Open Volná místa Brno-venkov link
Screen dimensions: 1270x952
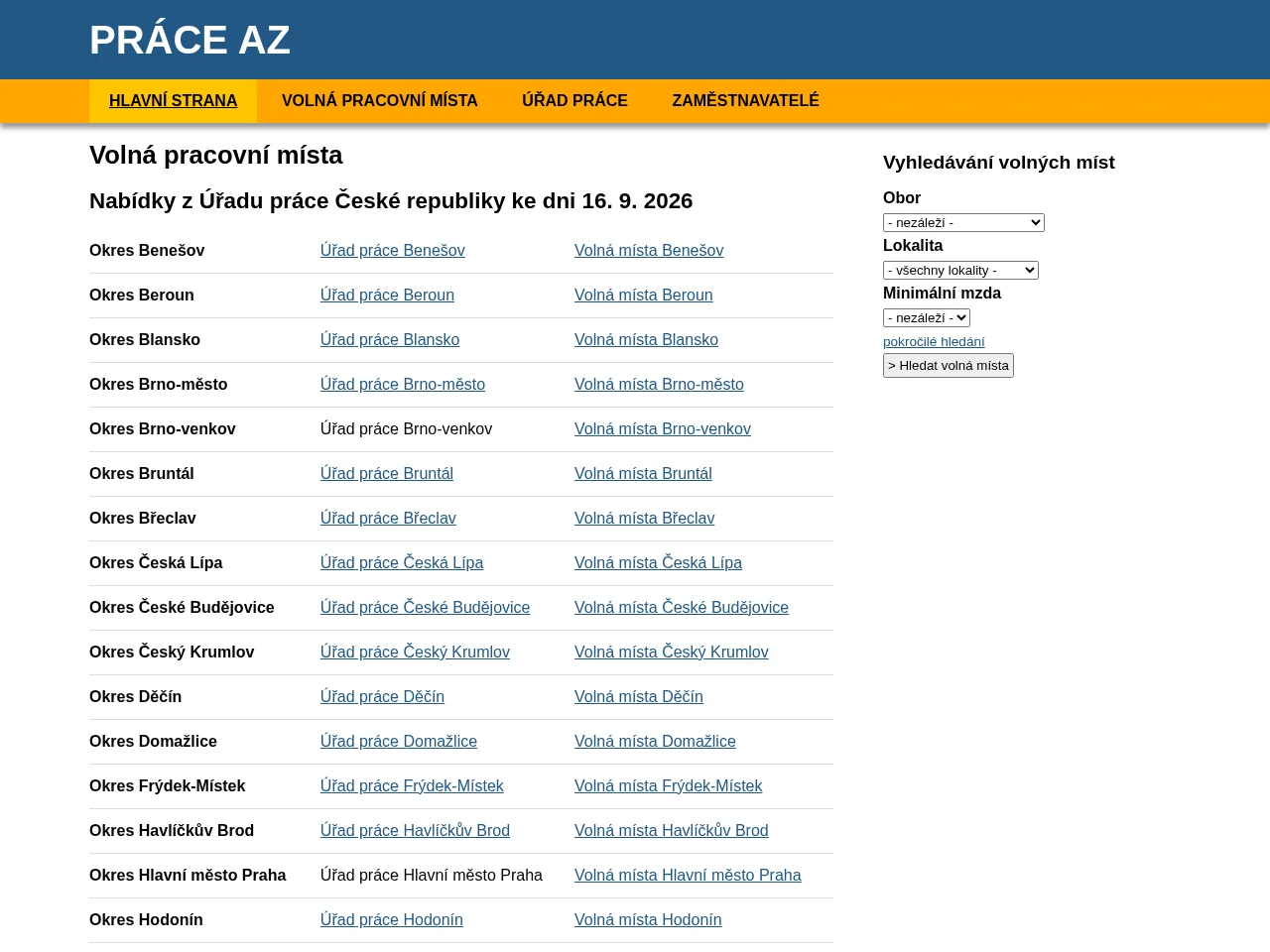[x=663, y=429]
